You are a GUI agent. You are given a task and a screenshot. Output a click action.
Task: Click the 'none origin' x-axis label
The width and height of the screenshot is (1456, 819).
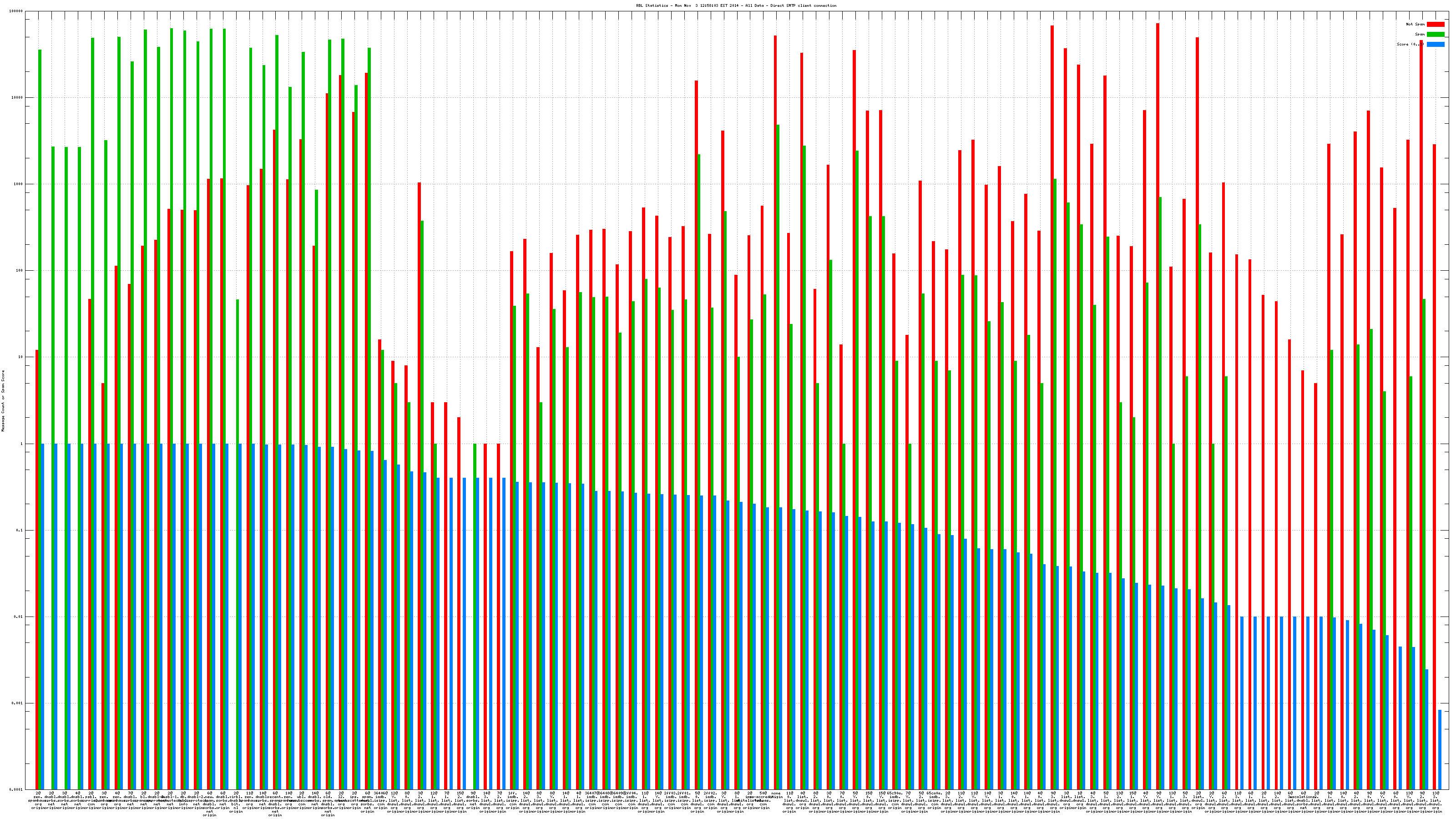pyautogui.click(x=775, y=795)
